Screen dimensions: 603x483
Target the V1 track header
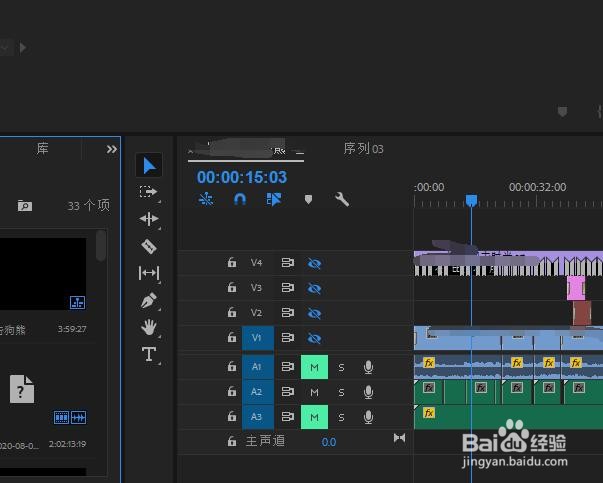[258, 338]
